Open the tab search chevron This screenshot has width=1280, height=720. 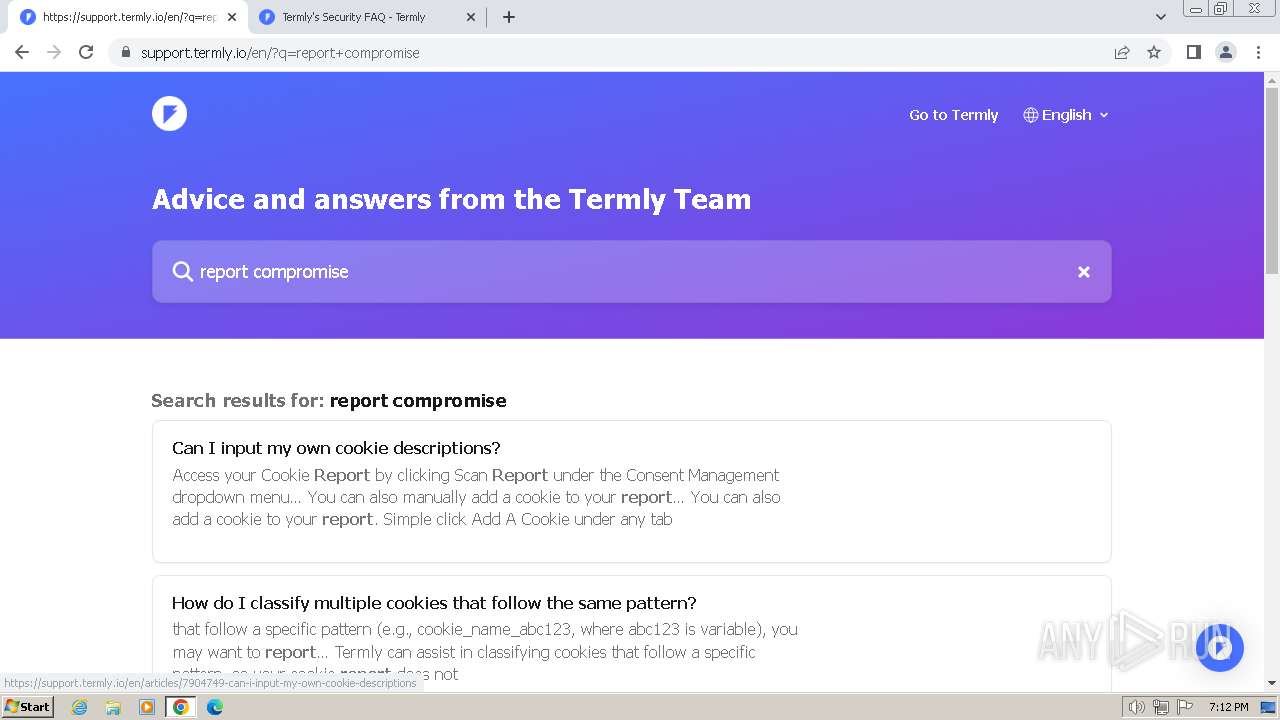pos(1161,17)
